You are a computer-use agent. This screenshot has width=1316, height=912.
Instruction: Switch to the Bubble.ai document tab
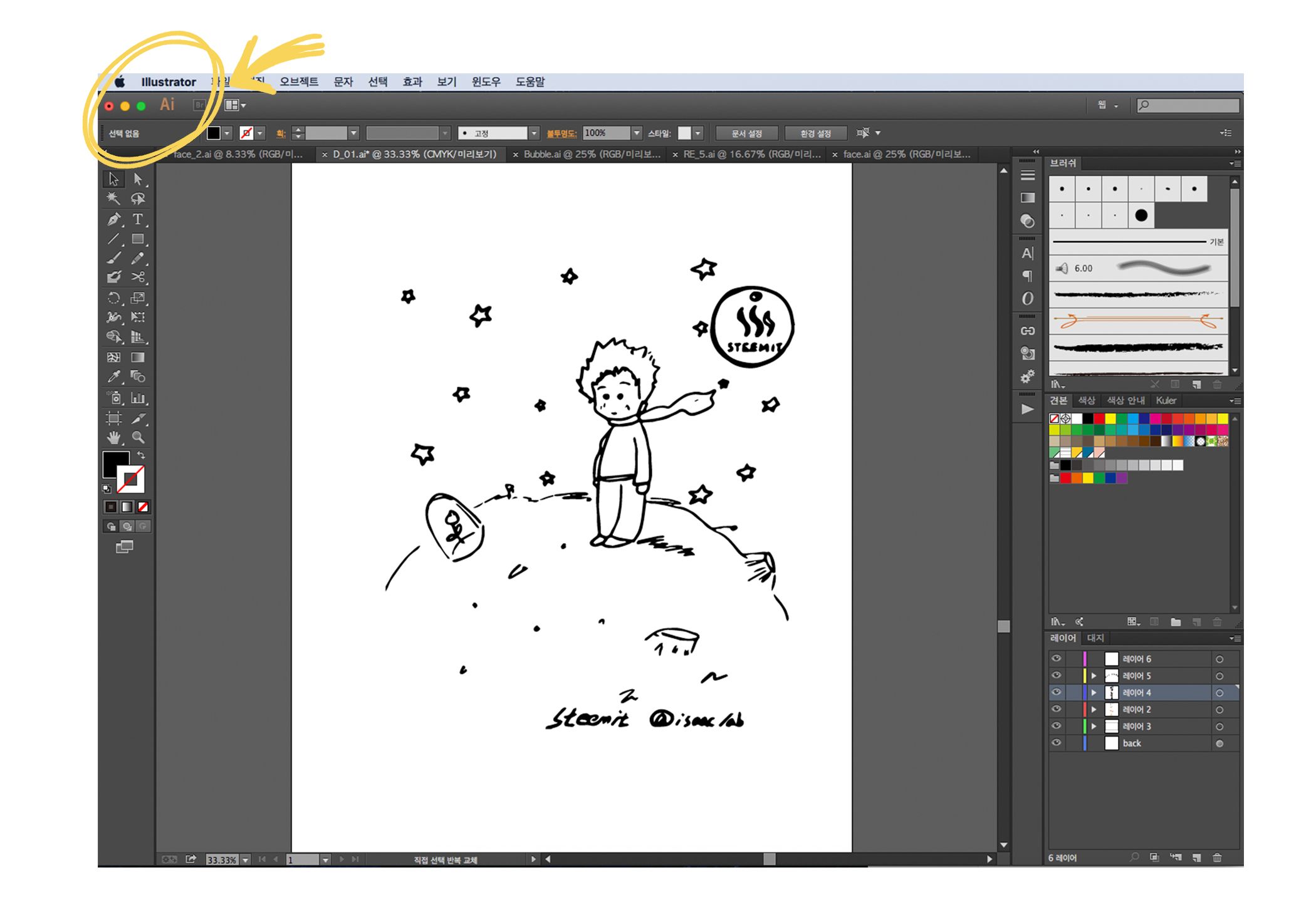point(592,154)
